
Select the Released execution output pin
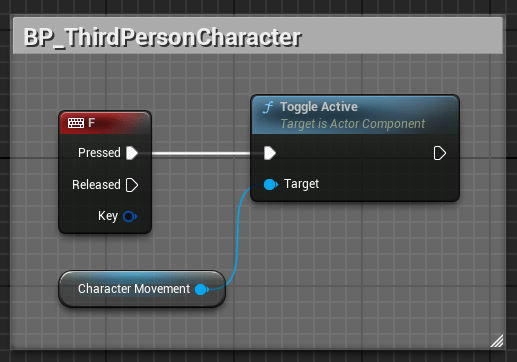[x=132, y=185]
